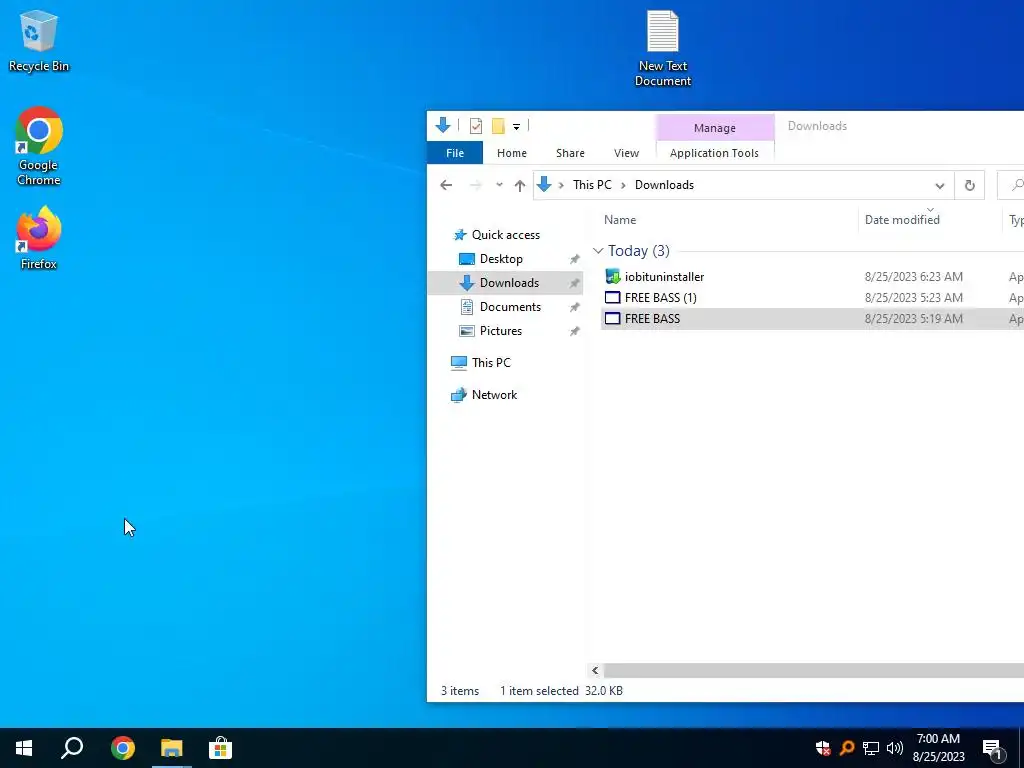
Task: Select Documents in Quick access
Action: pyautogui.click(x=510, y=307)
